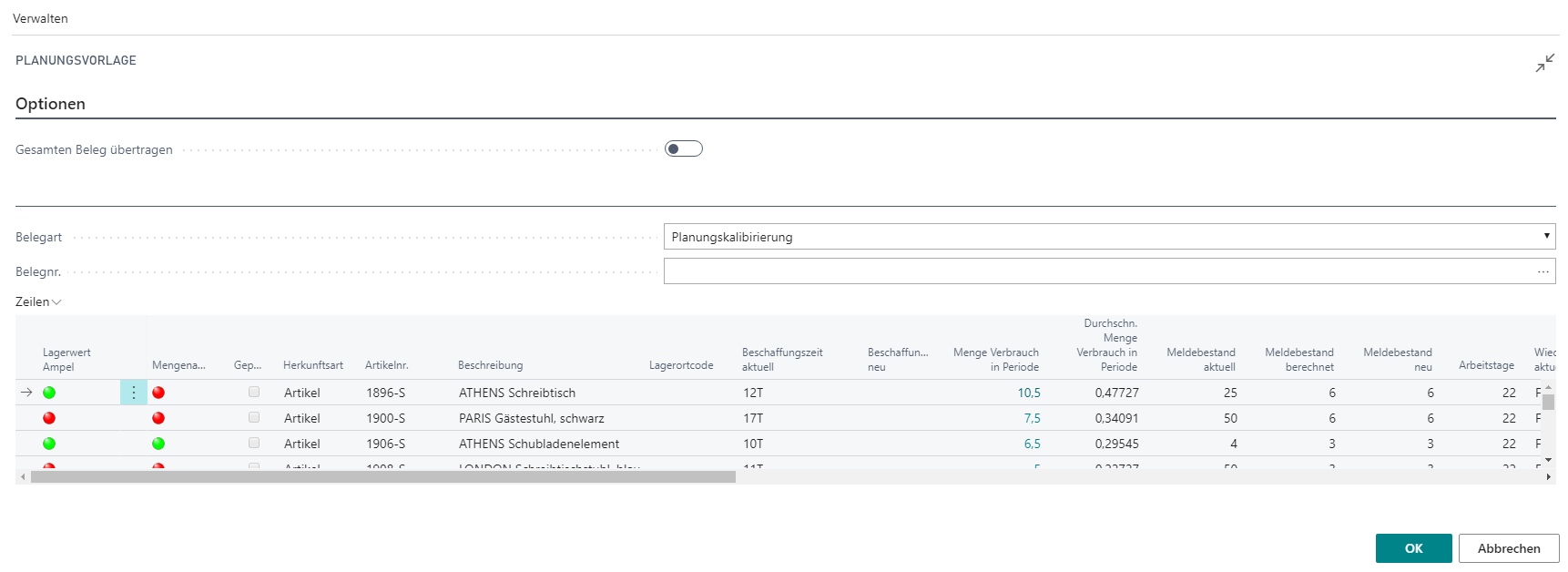Open Menge Verbrauch value 10,5

(1029, 393)
